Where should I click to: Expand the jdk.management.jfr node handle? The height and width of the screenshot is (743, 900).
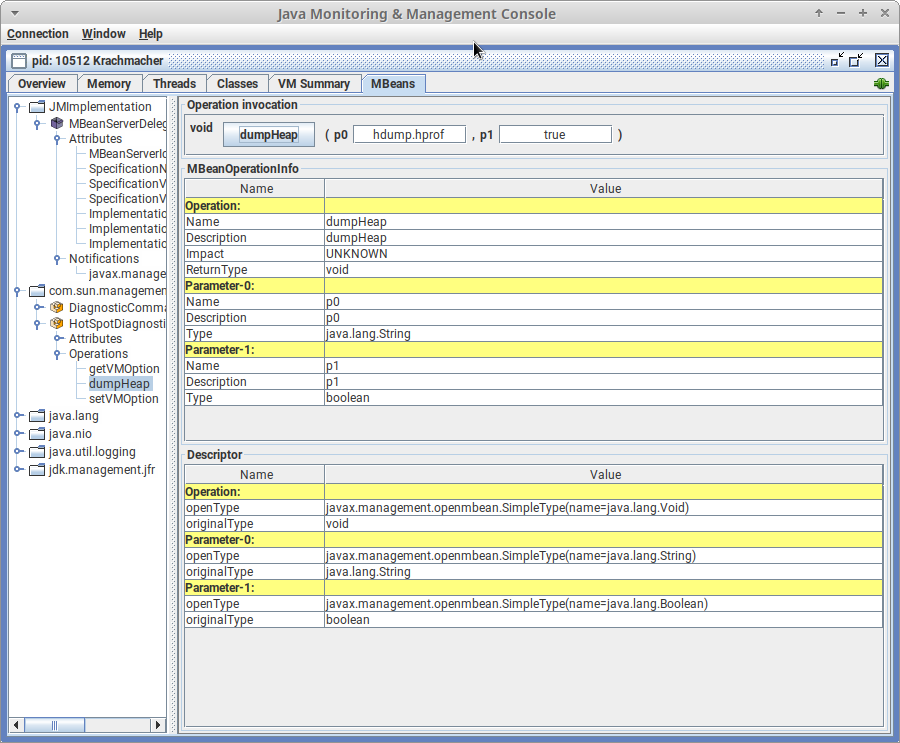(18, 470)
